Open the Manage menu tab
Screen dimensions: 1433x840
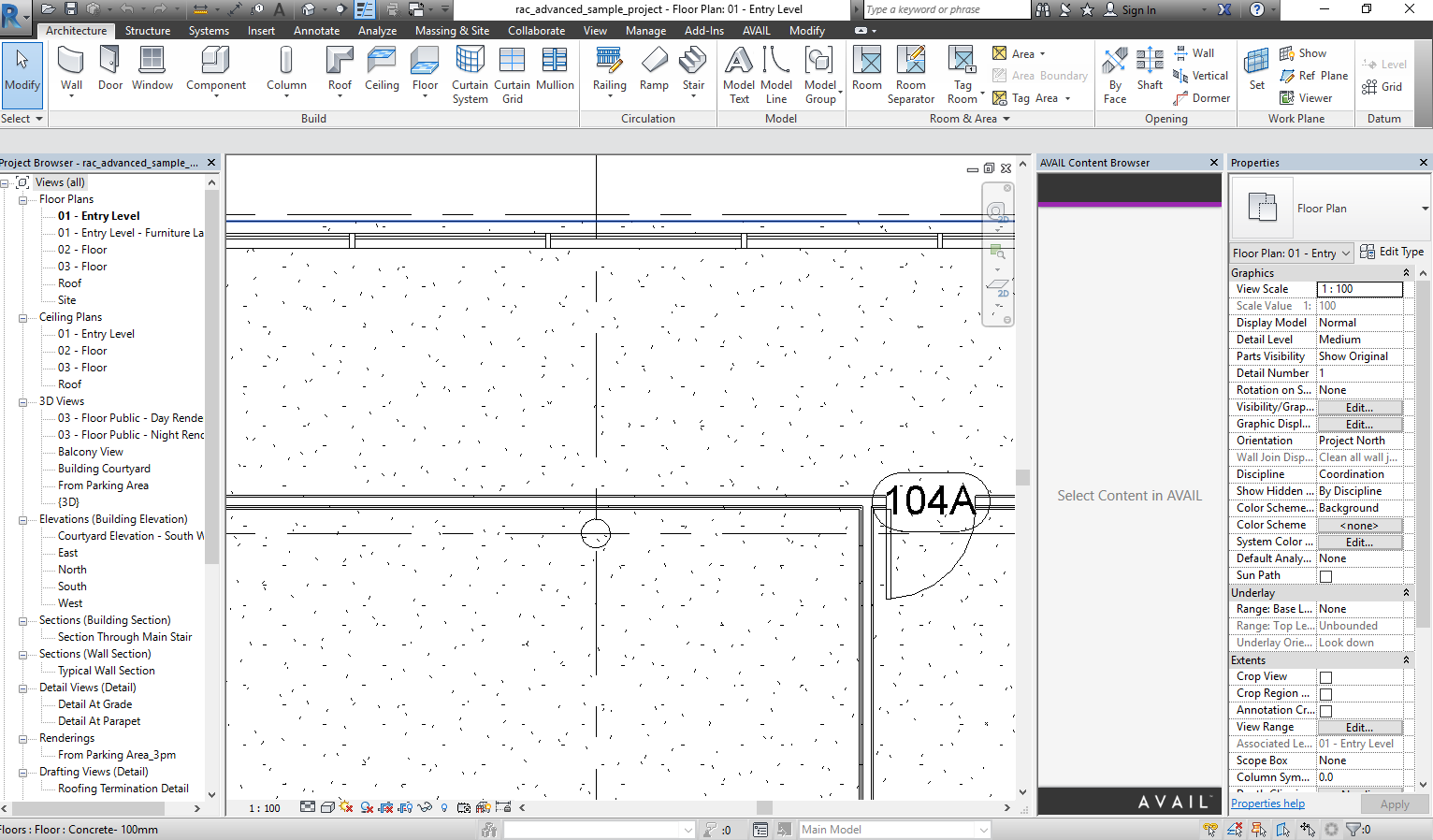click(x=645, y=30)
